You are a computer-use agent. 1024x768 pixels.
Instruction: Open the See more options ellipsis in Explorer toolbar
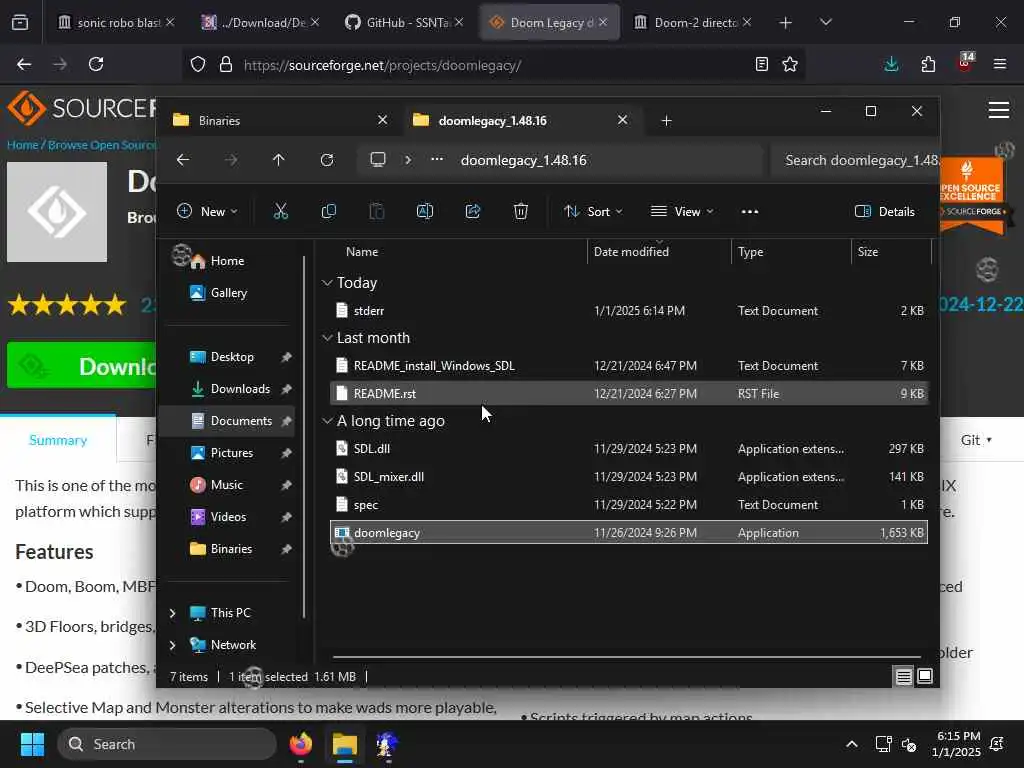(750, 212)
